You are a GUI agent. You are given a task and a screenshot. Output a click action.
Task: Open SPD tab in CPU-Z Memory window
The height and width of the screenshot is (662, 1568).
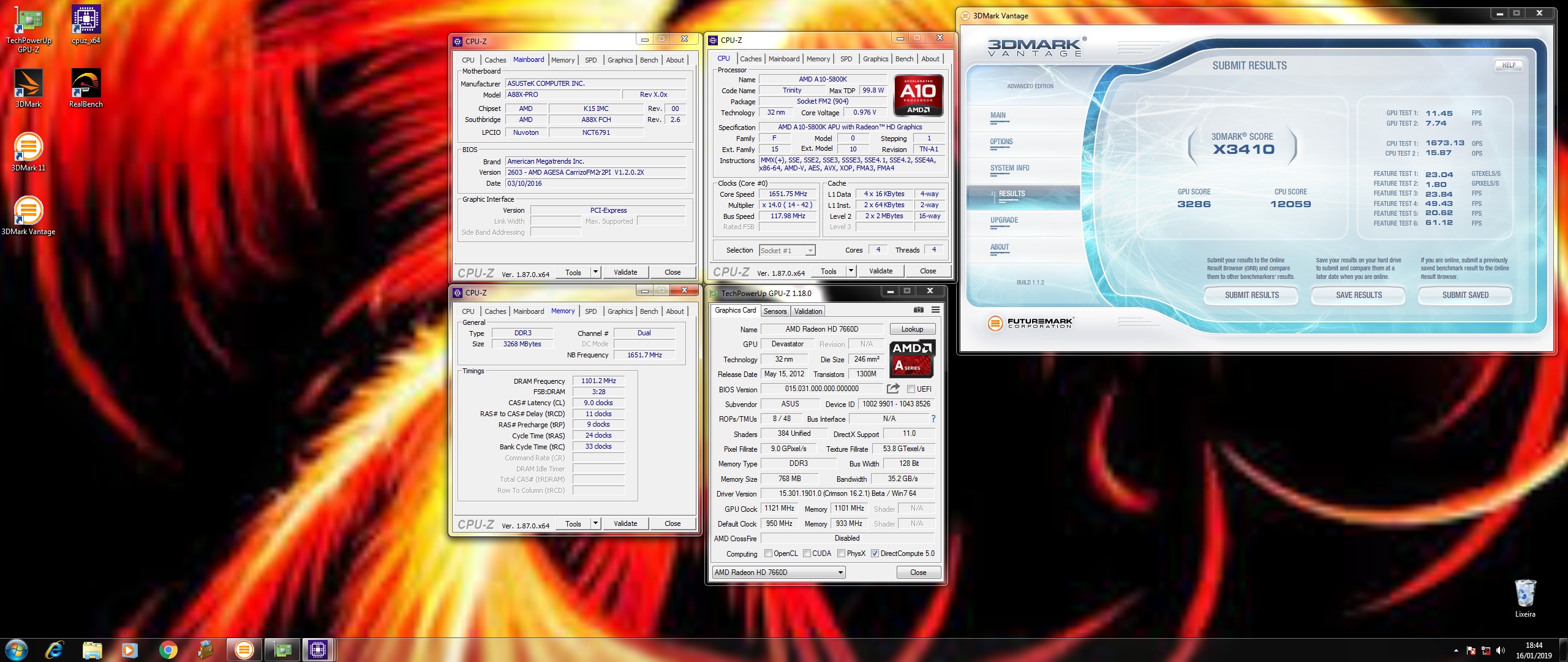(590, 311)
